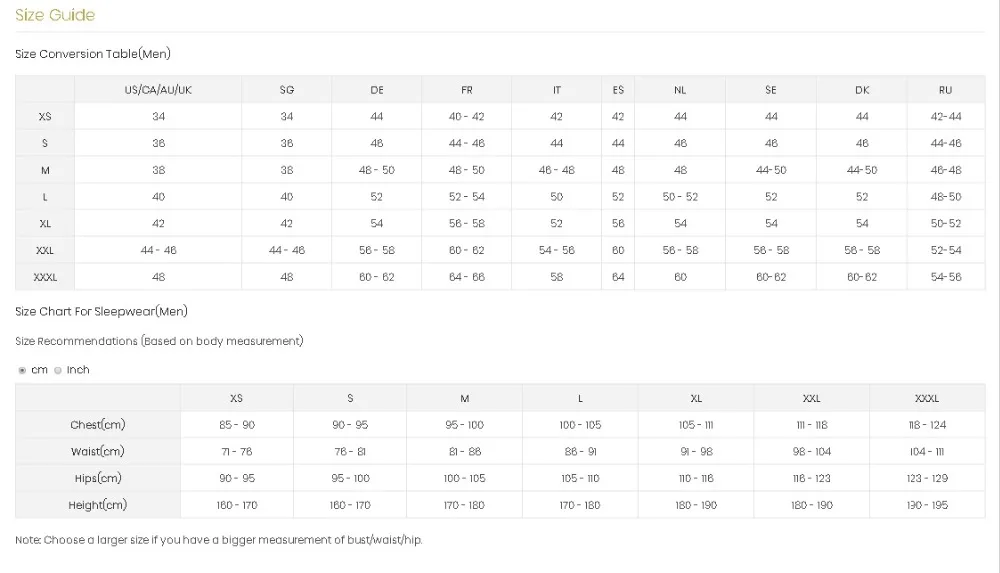Image resolution: width=1000 pixels, height=573 pixels.
Task: Click the height 190 - 195 cell for XXXL
Action: (927, 505)
